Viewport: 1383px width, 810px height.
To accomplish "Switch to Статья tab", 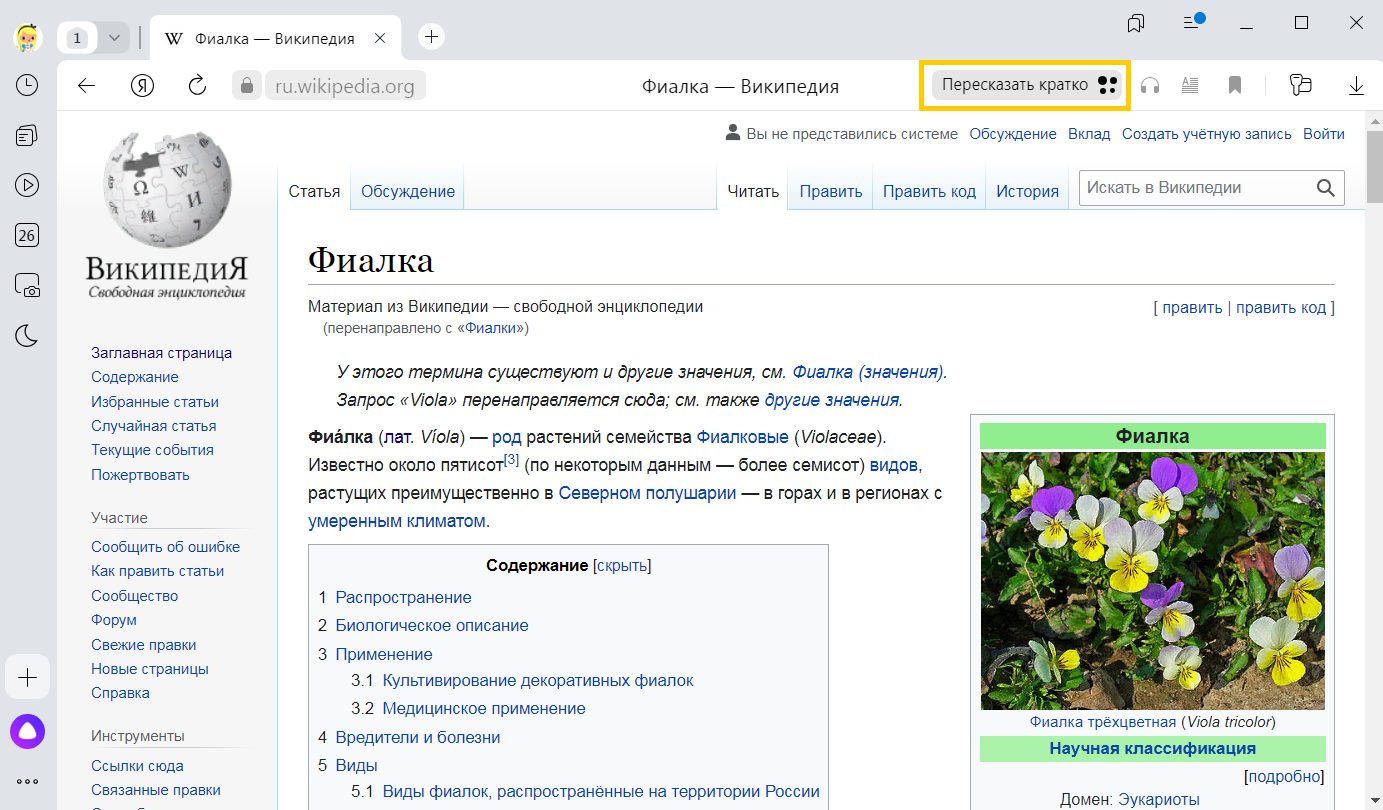I will pos(314,191).
